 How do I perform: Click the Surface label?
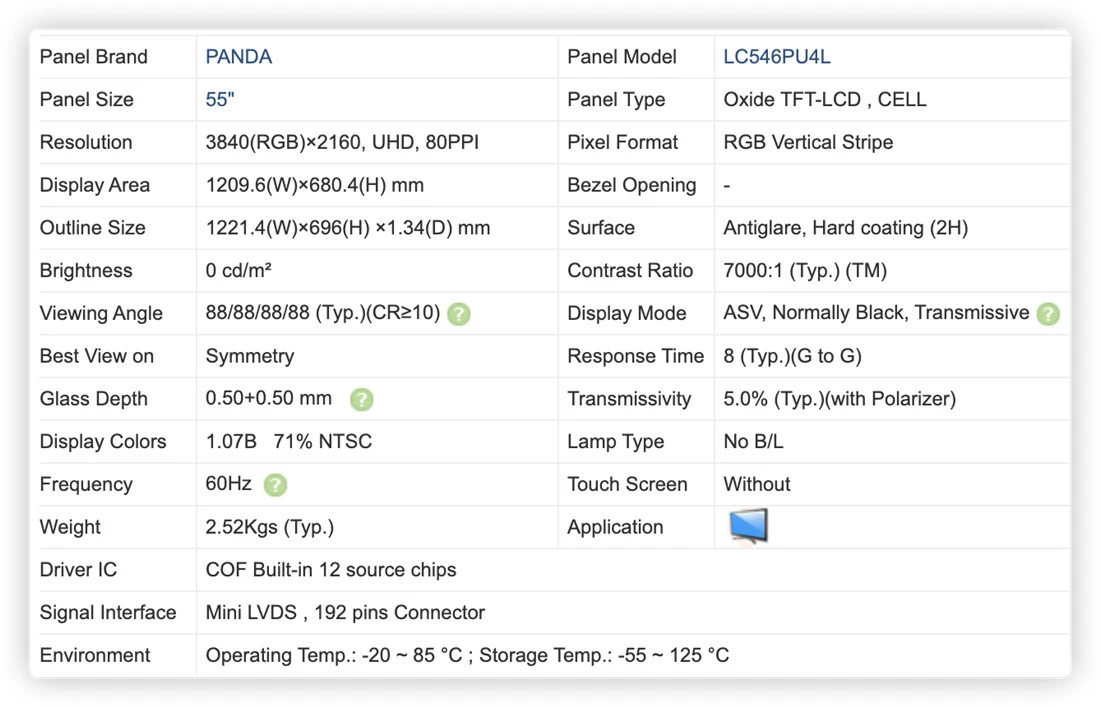pos(601,228)
